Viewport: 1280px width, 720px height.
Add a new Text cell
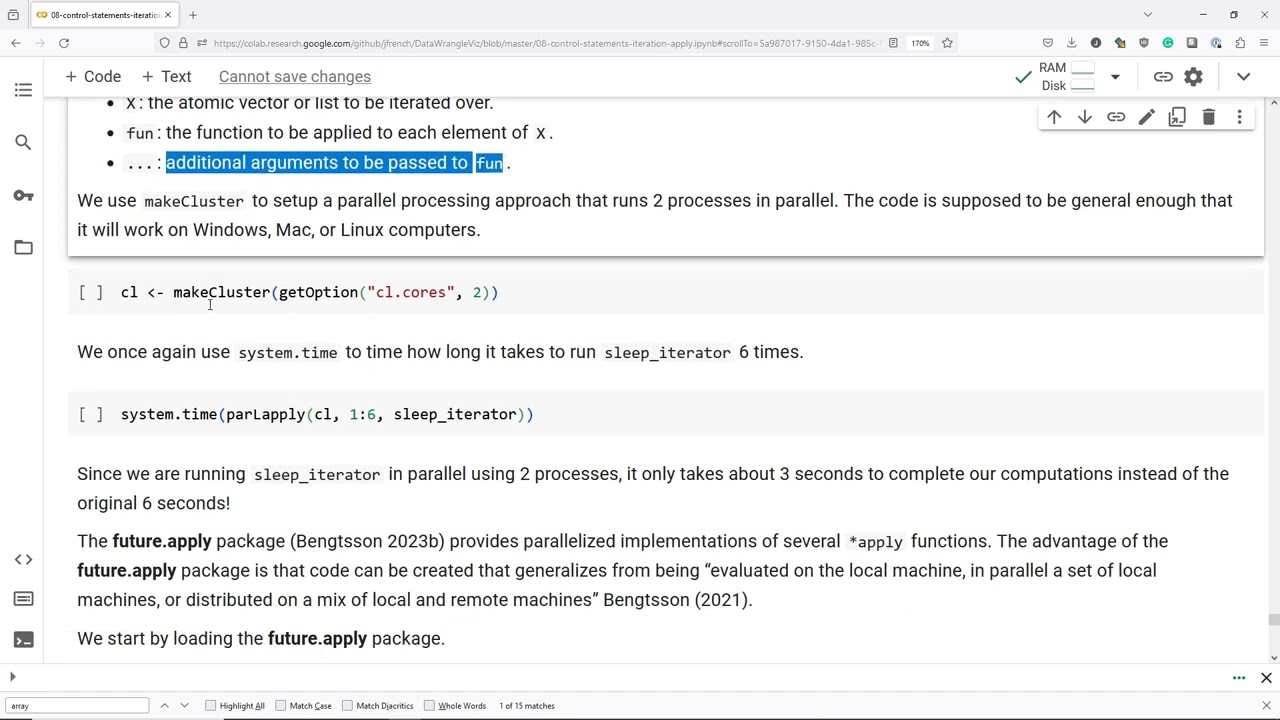(x=165, y=77)
